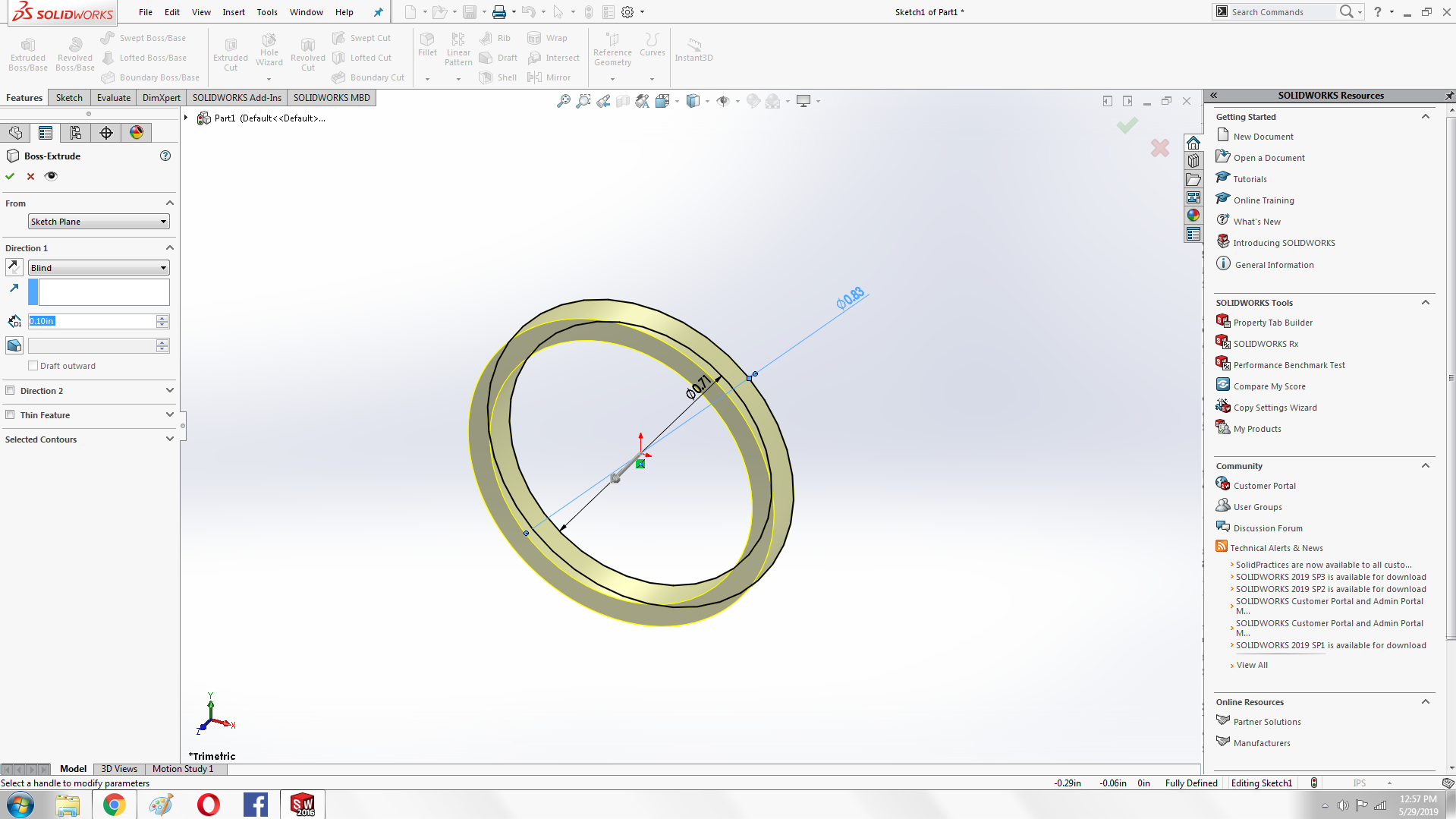1456x819 pixels.
Task: Open the View Settings monitor icon
Action: tap(803, 101)
